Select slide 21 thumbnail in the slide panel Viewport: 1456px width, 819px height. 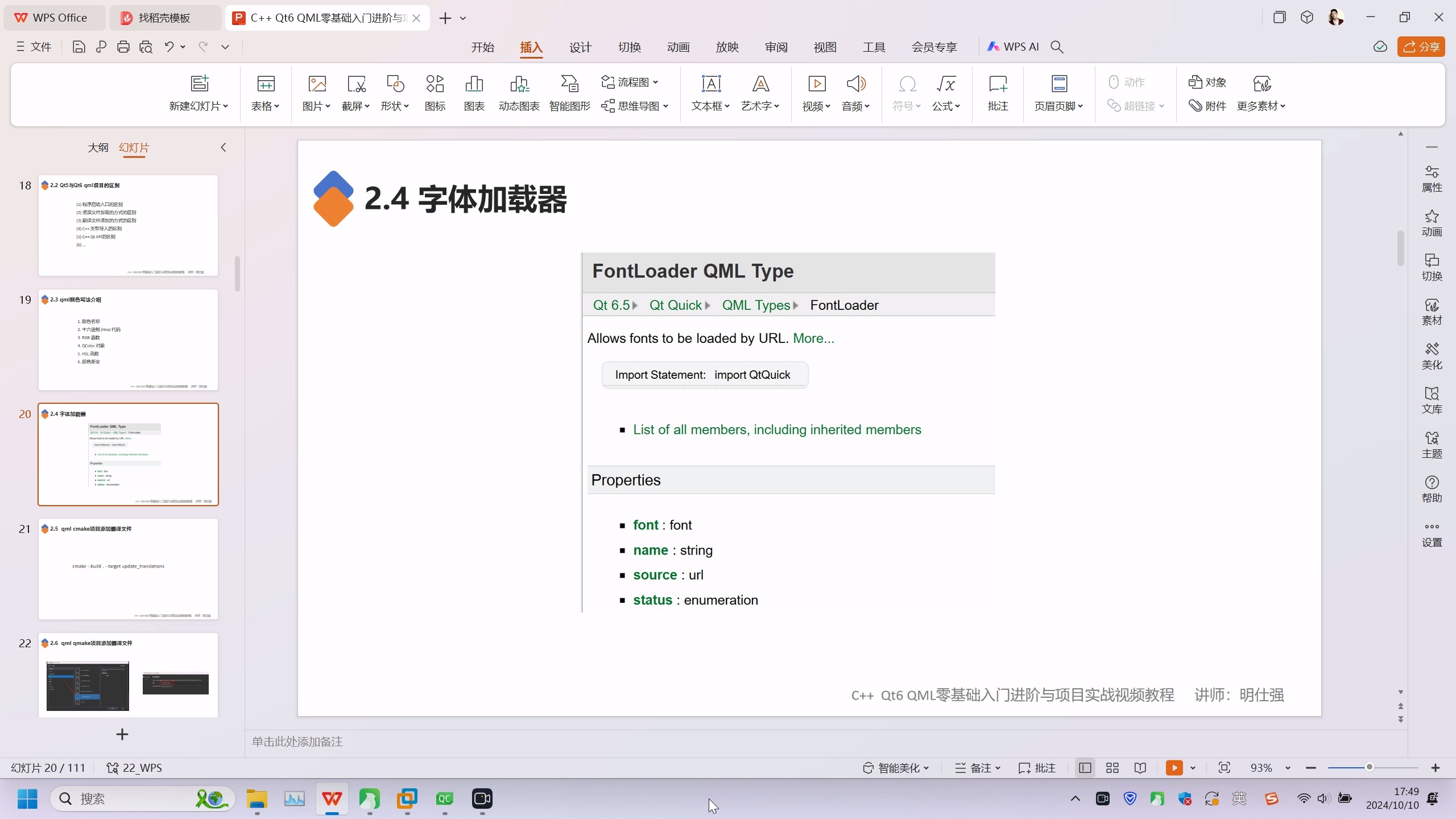pyautogui.click(x=128, y=569)
